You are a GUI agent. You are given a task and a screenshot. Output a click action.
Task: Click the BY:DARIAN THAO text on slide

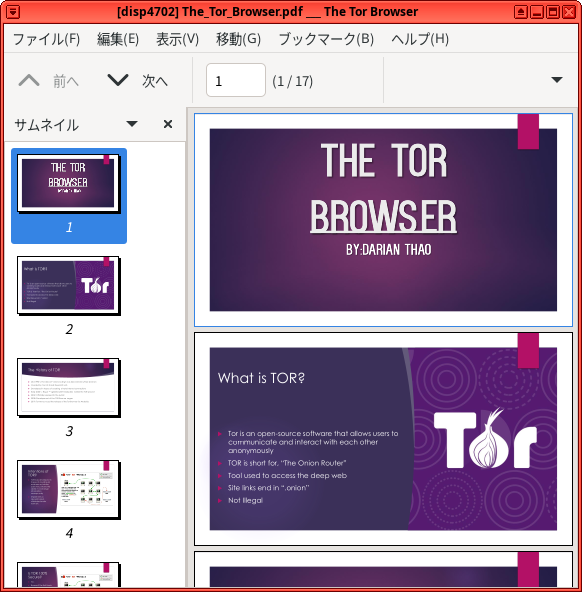coord(388,250)
